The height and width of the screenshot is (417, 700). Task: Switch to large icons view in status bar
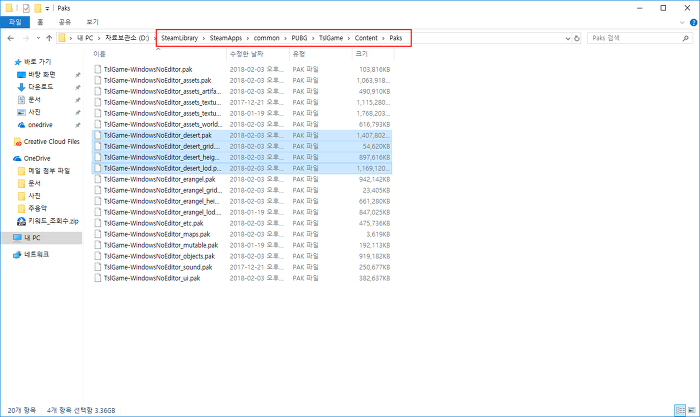(692, 410)
